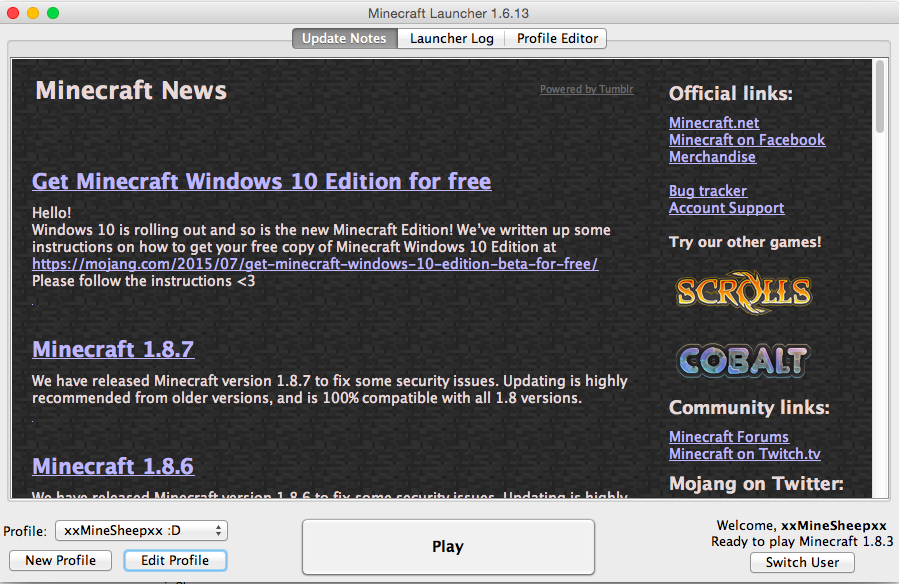Open the Minecraft on Twitch.tv link

click(x=744, y=454)
